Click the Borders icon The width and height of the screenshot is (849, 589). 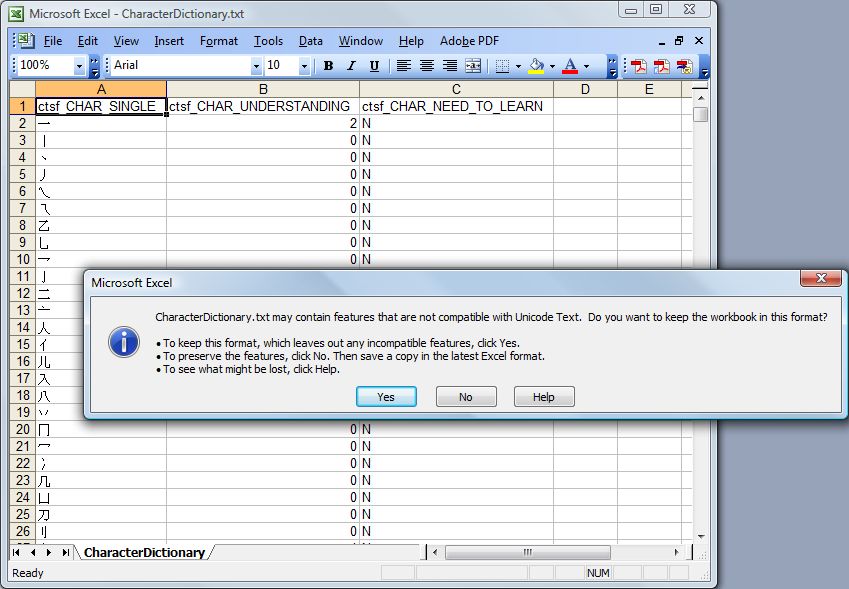(502, 66)
